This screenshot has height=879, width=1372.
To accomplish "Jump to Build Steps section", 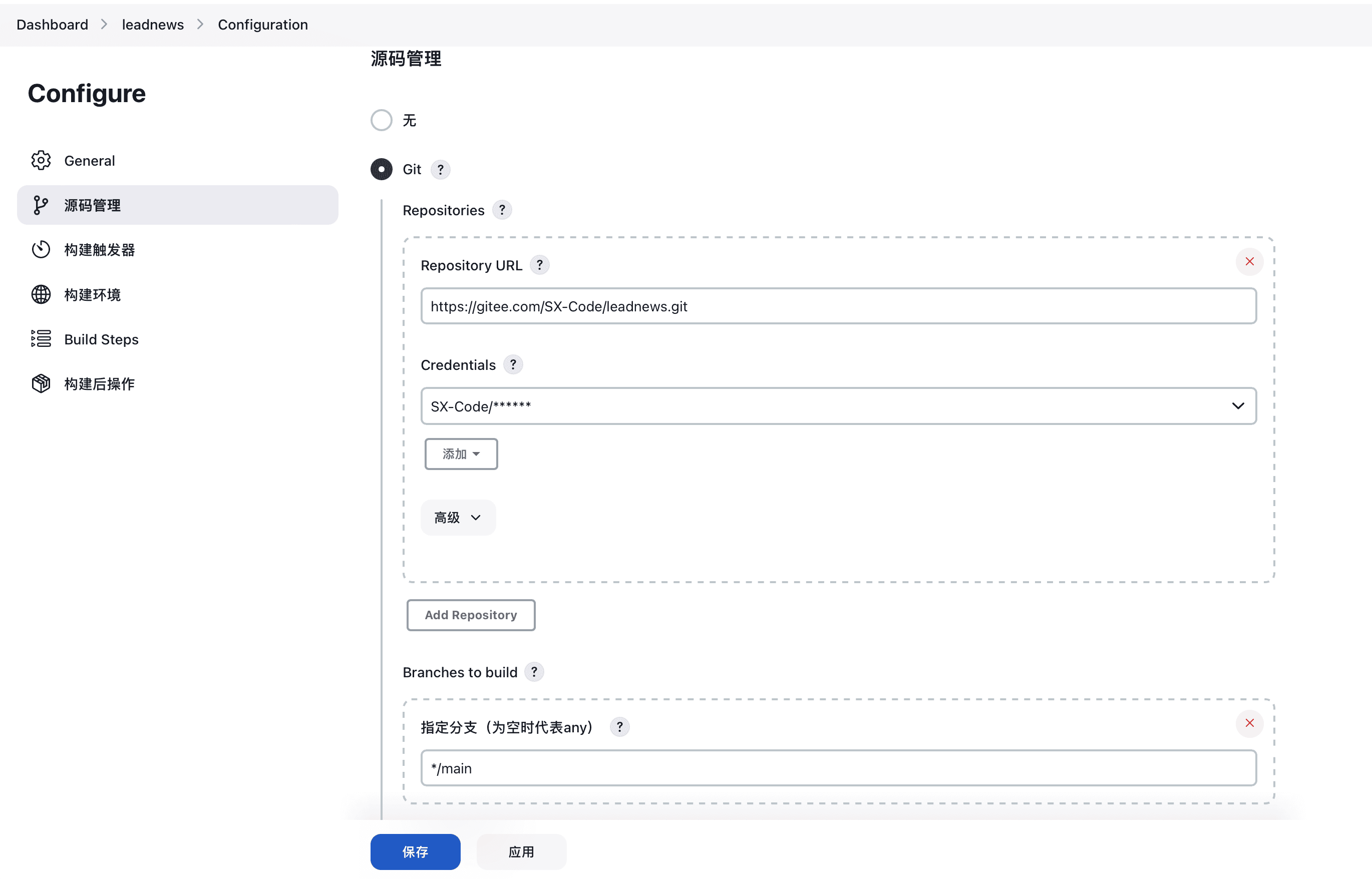I will [x=101, y=339].
